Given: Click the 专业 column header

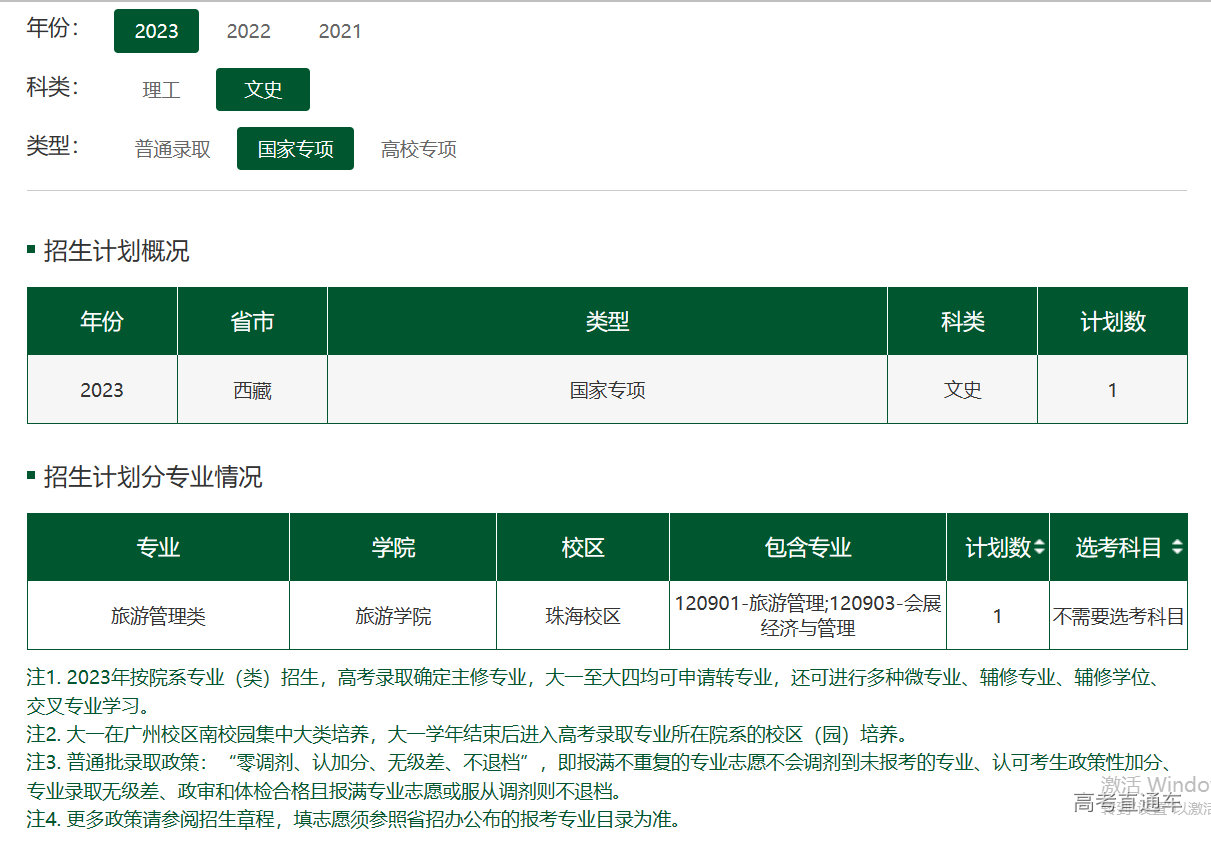Looking at the screenshot, I should [158, 548].
